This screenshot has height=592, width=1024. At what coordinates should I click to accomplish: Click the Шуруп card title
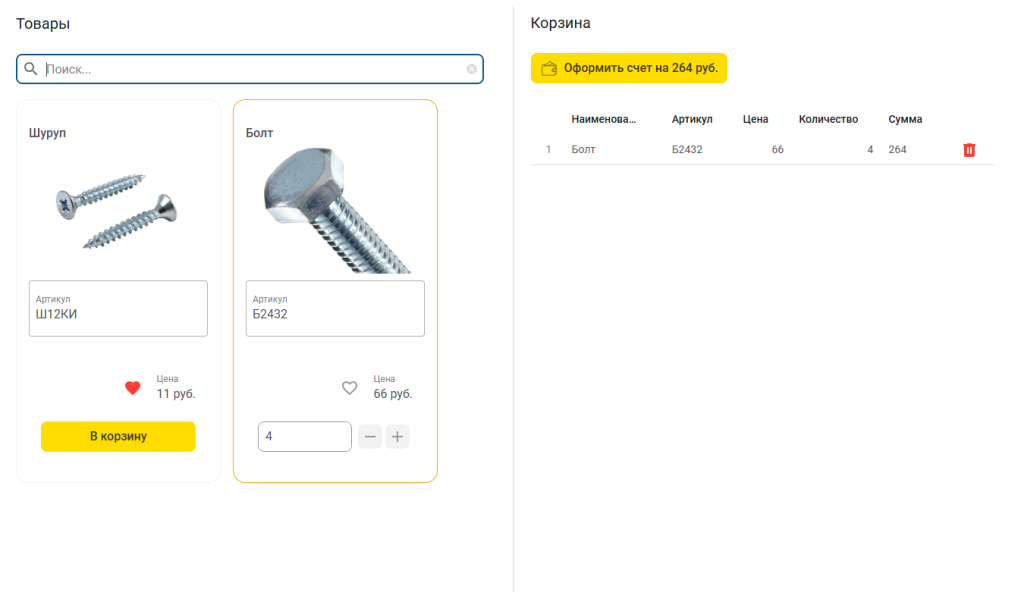pos(47,133)
